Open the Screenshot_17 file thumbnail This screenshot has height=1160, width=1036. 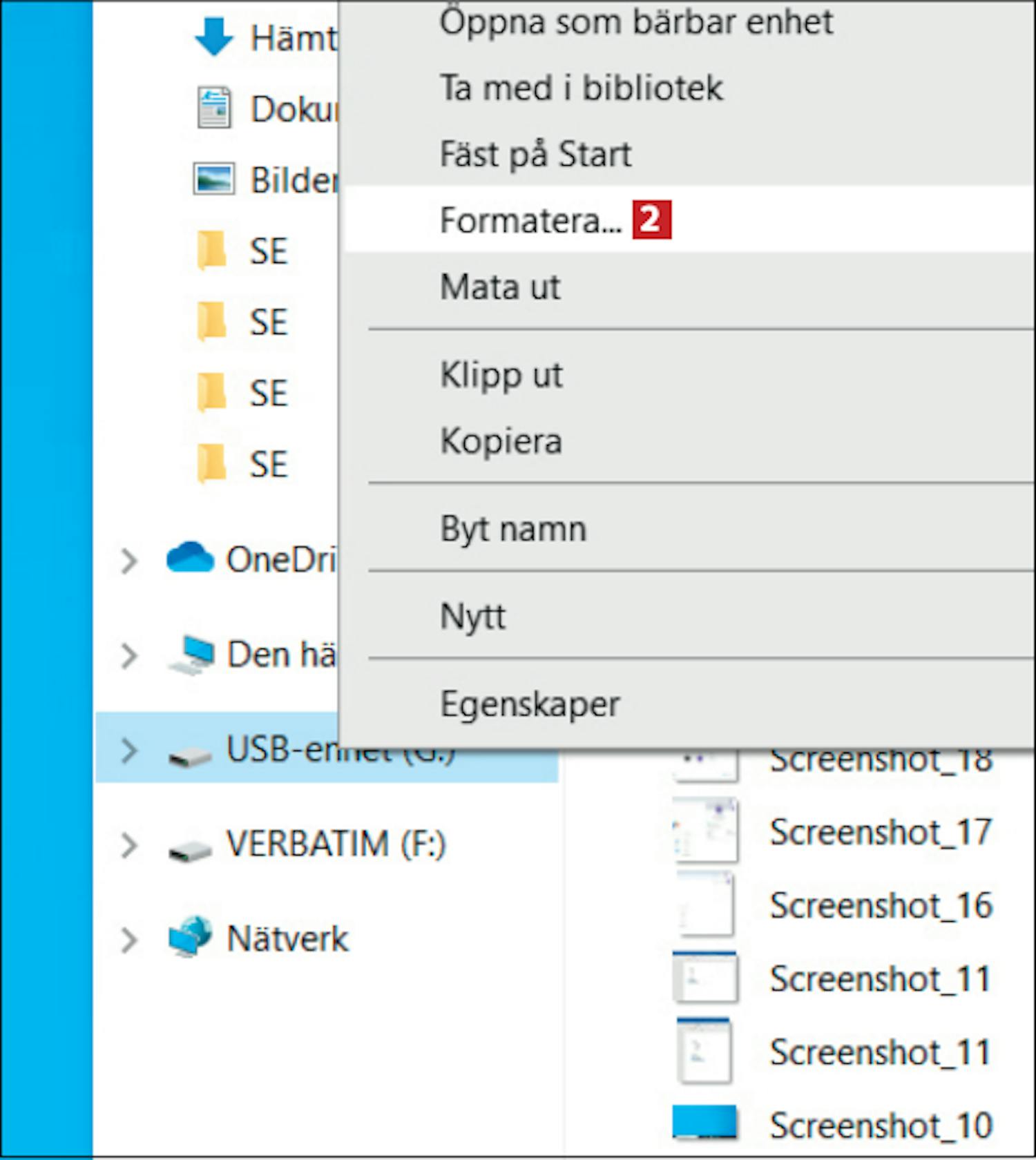tap(704, 831)
